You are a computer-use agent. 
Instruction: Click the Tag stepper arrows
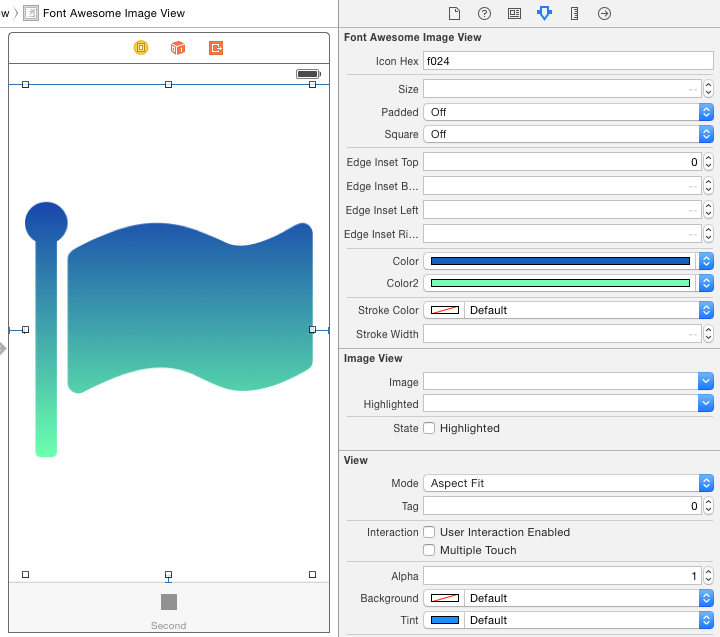point(708,506)
